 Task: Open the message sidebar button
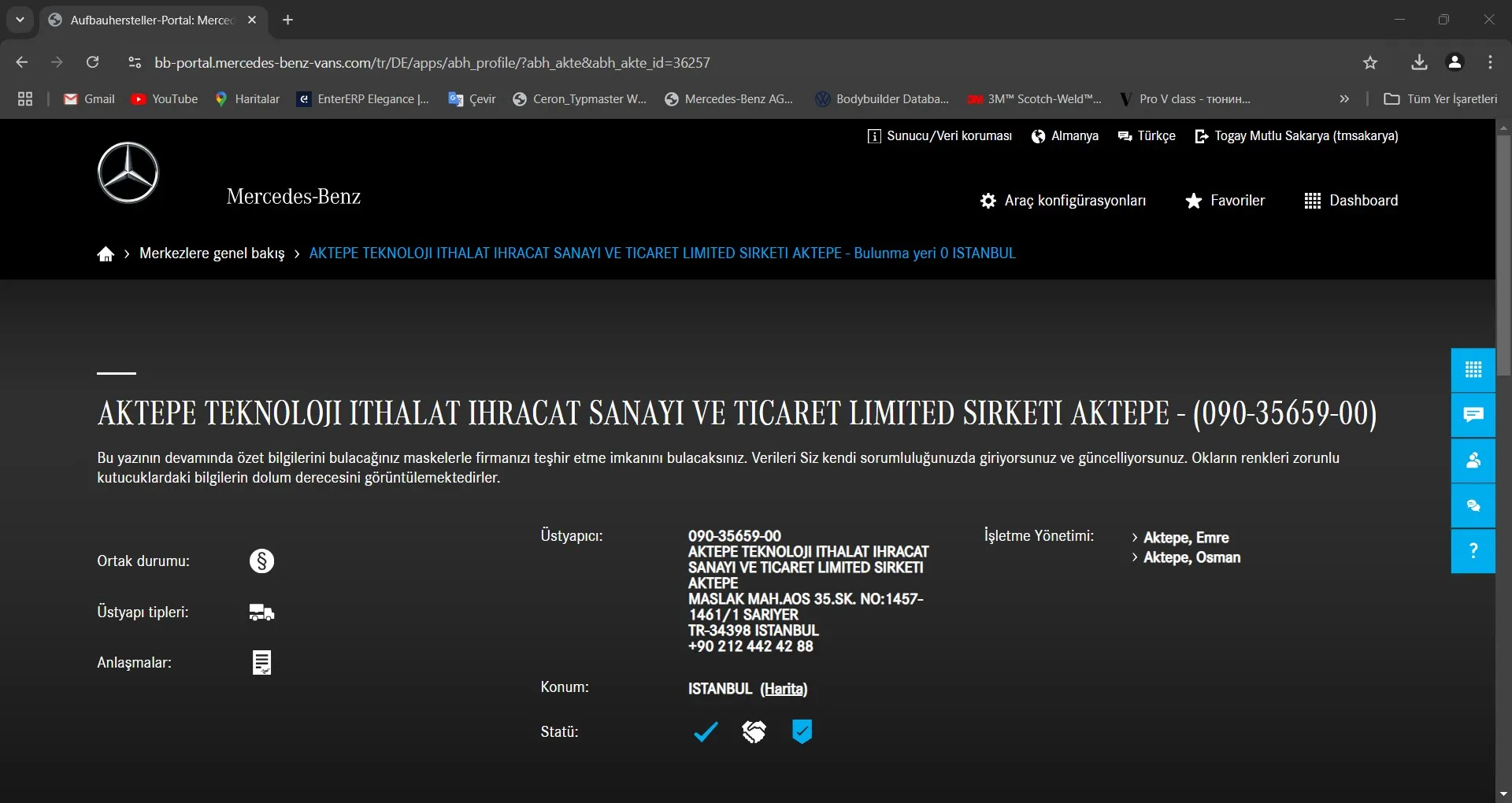click(x=1473, y=415)
